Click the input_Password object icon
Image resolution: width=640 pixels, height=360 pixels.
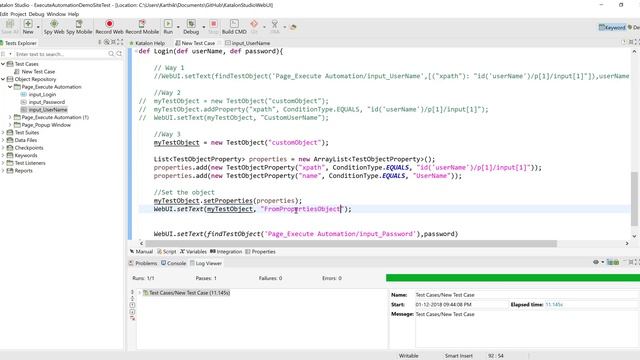point(24,102)
